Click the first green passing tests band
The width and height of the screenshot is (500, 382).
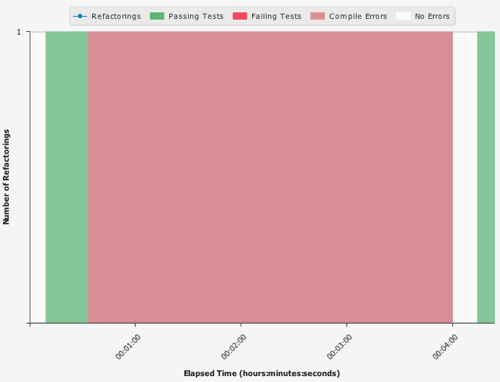click(67, 177)
